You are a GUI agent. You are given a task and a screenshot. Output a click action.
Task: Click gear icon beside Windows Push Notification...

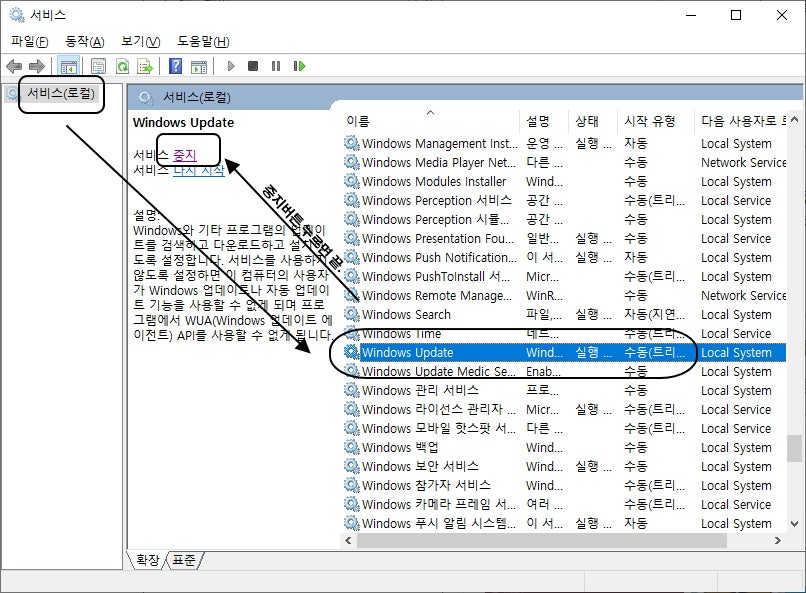[x=352, y=257]
